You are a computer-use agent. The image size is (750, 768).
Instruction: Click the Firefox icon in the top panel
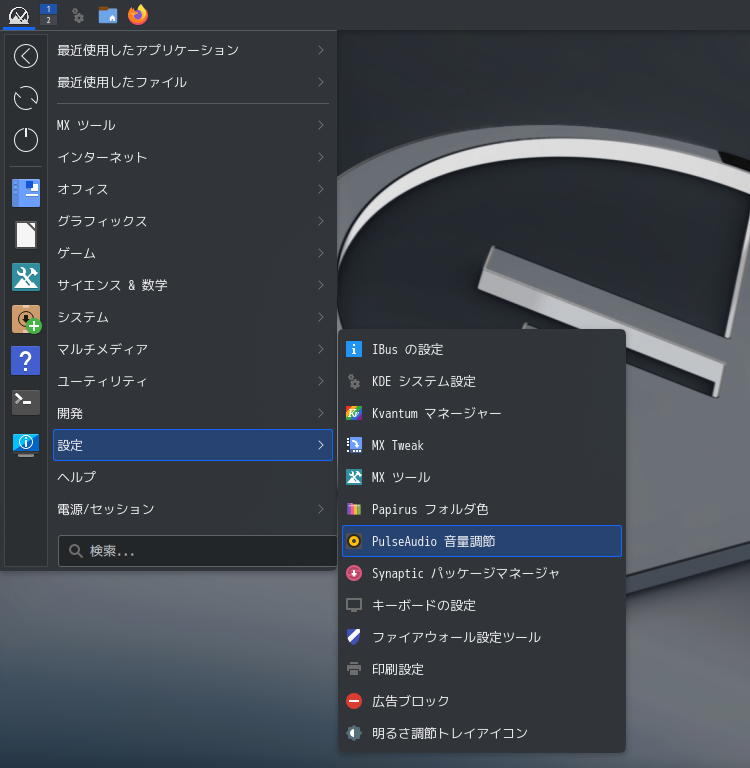pyautogui.click(x=138, y=15)
